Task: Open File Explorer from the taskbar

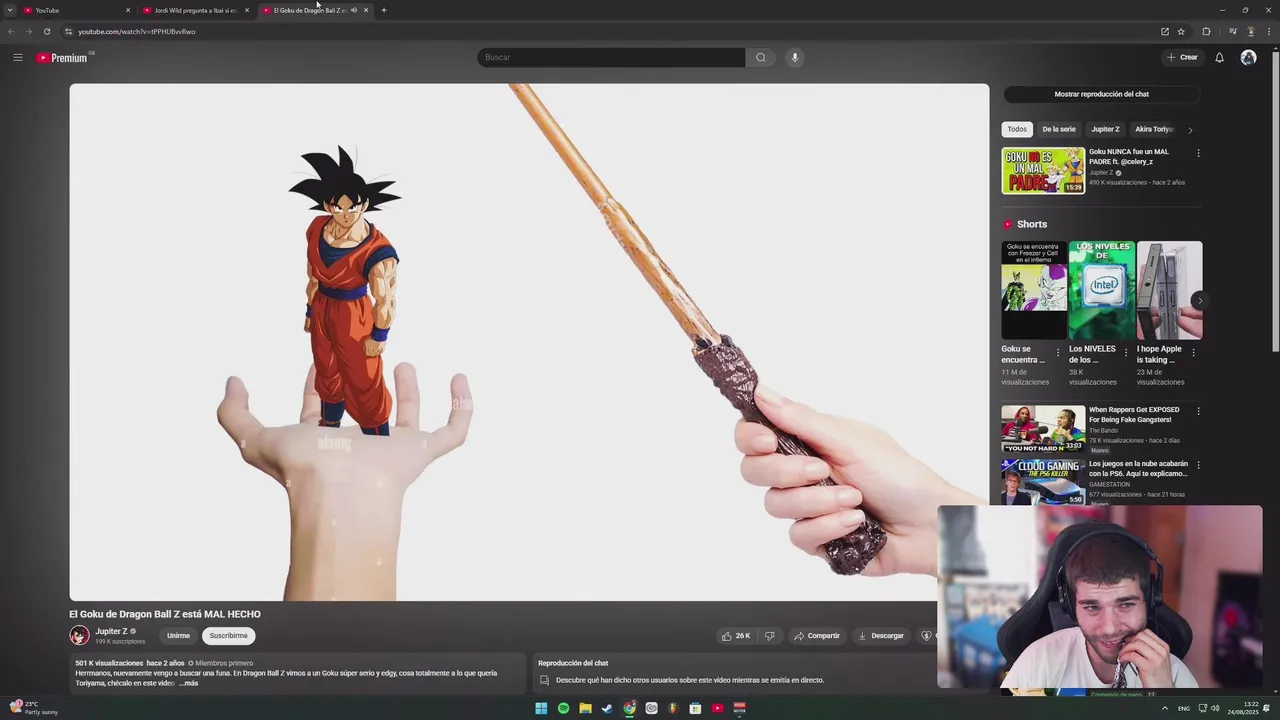Action: [x=585, y=708]
